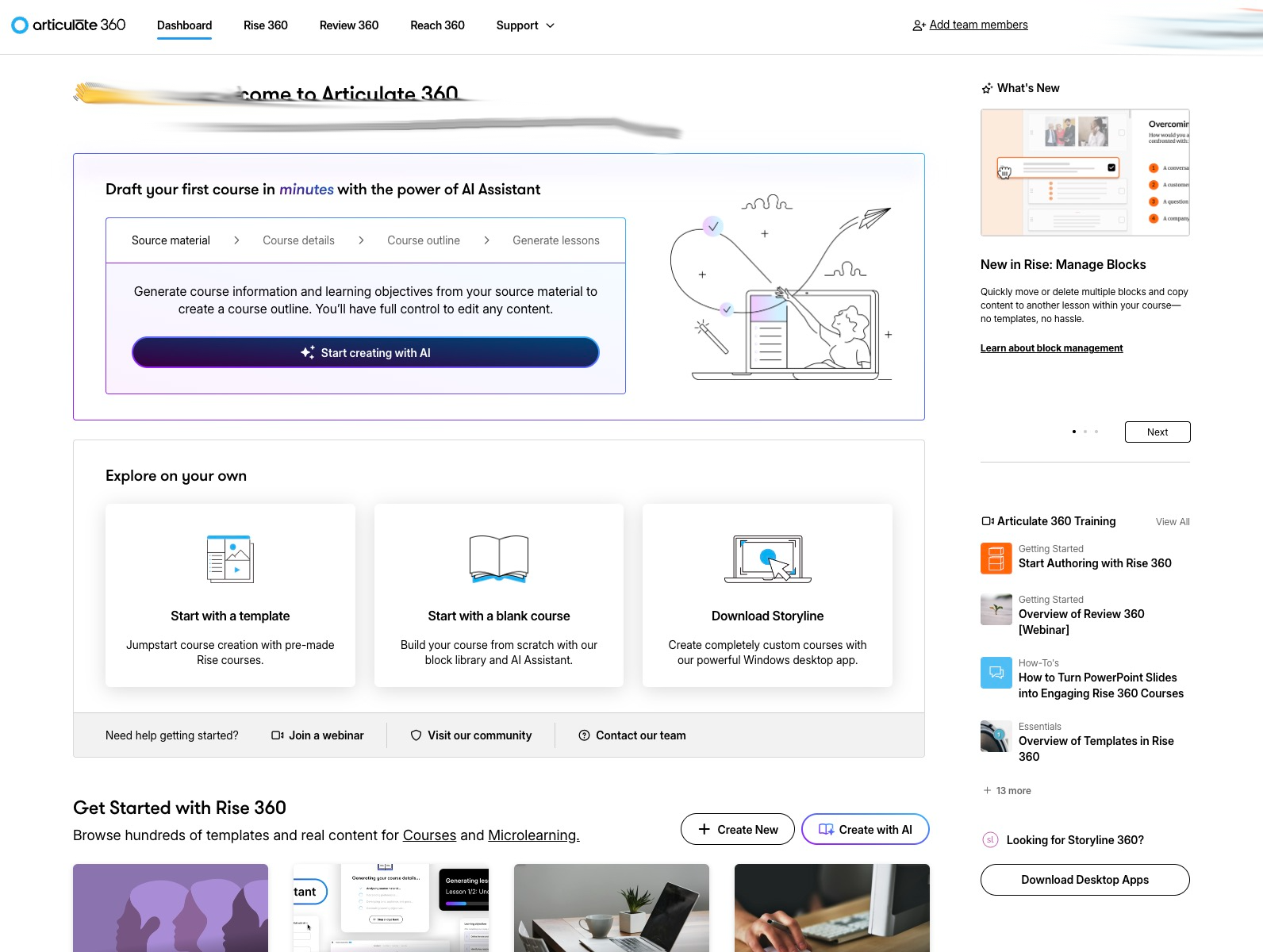Open the laptop and plant desk thumbnail
Viewport: 1263px width, 952px height.
click(612, 908)
